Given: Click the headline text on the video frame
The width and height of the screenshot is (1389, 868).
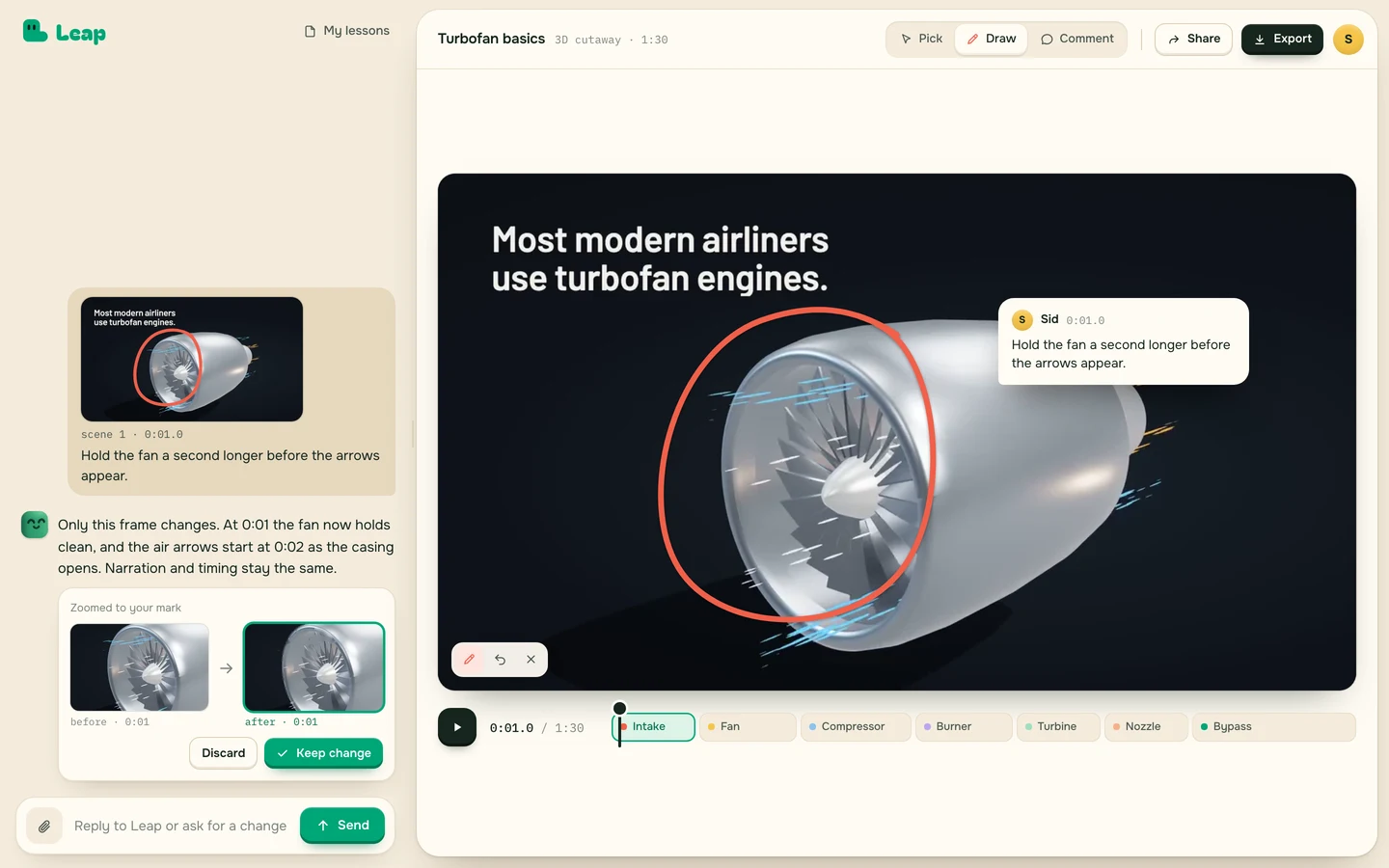Looking at the screenshot, I should pyautogui.click(x=660, y=258).
